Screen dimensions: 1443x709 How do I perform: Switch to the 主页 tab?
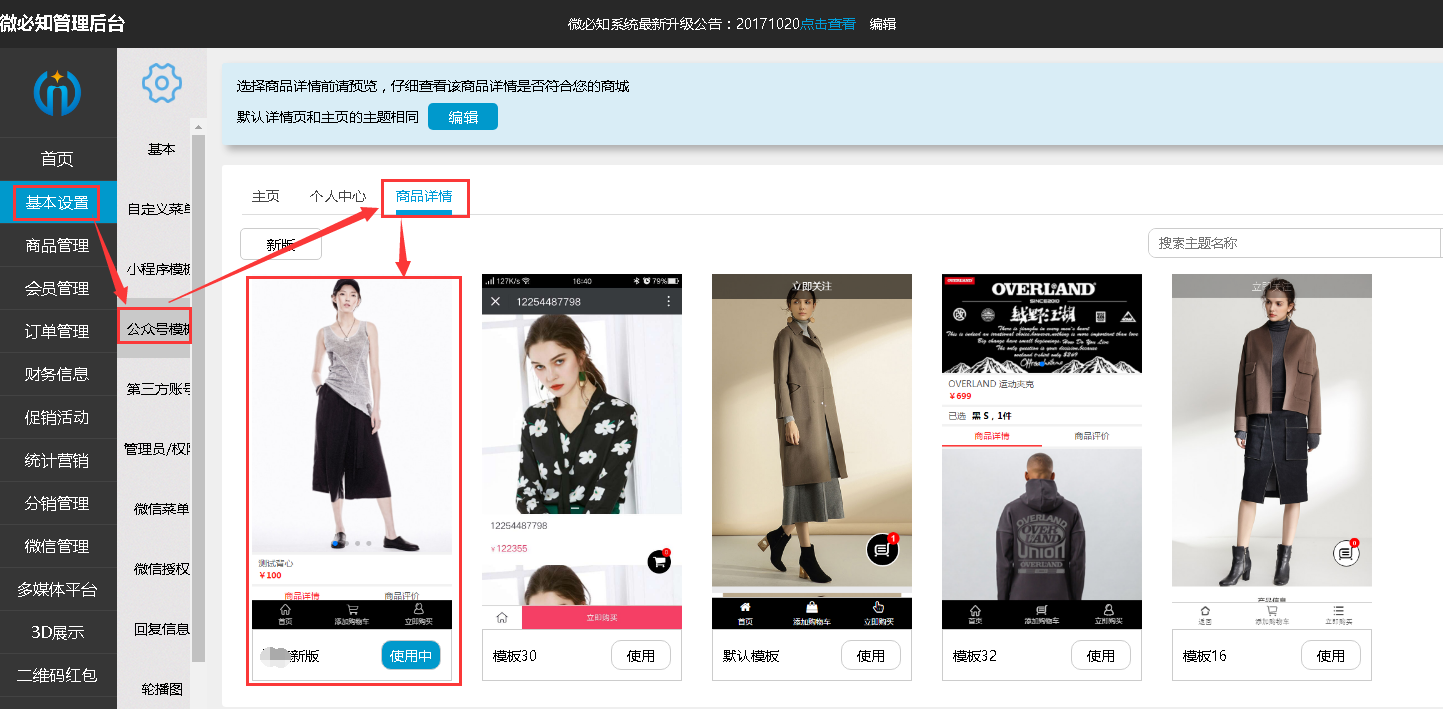click(265, 196)
